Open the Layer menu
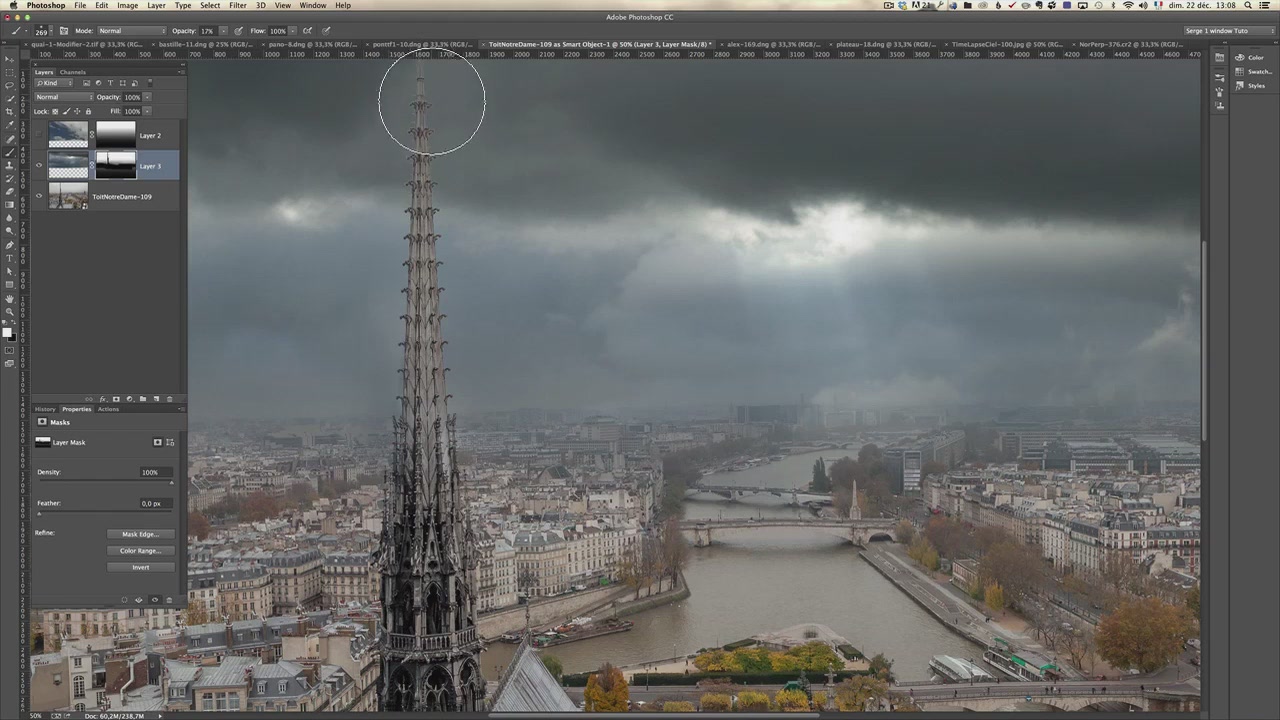This screenshot has width=1280, height=720. [x=156, y=5]
